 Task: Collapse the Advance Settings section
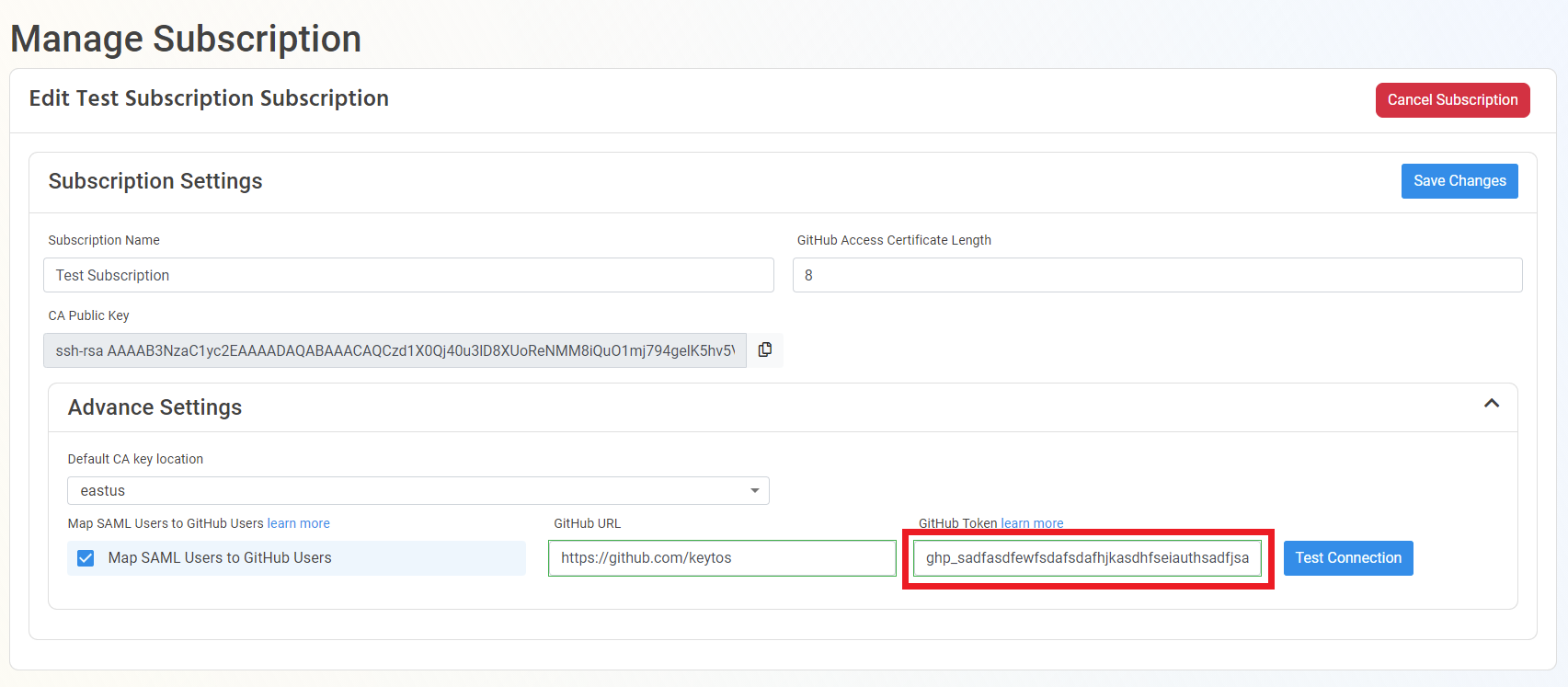pos(1492,404)
